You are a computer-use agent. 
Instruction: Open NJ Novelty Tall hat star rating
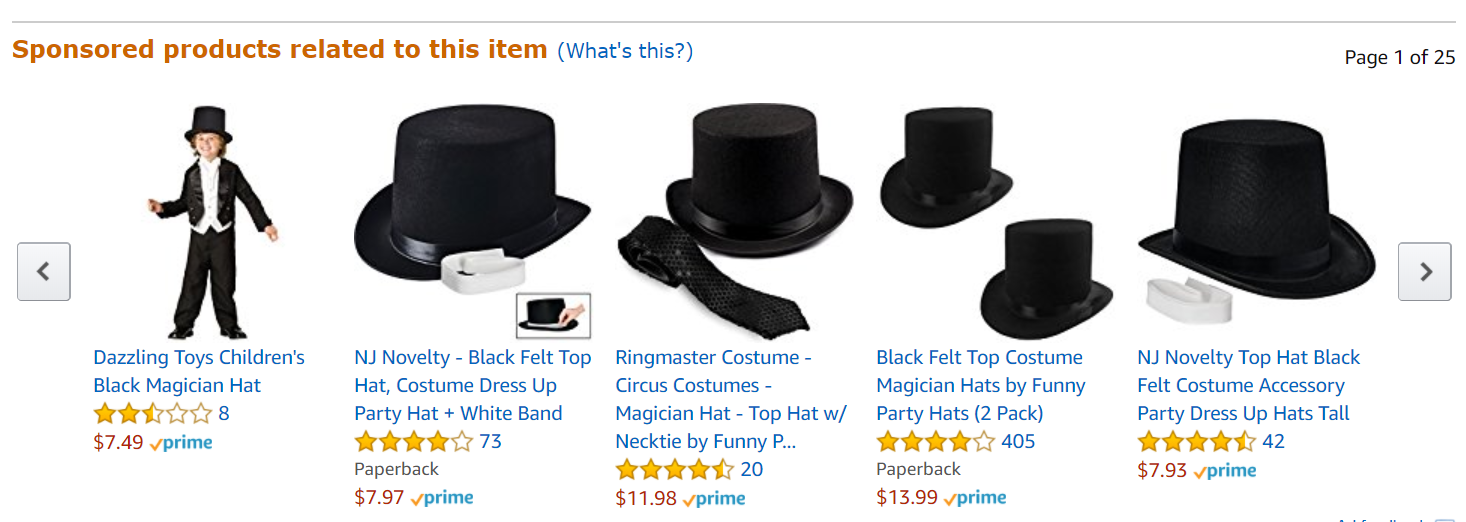pyautogui.click(x=1197, y=441)
